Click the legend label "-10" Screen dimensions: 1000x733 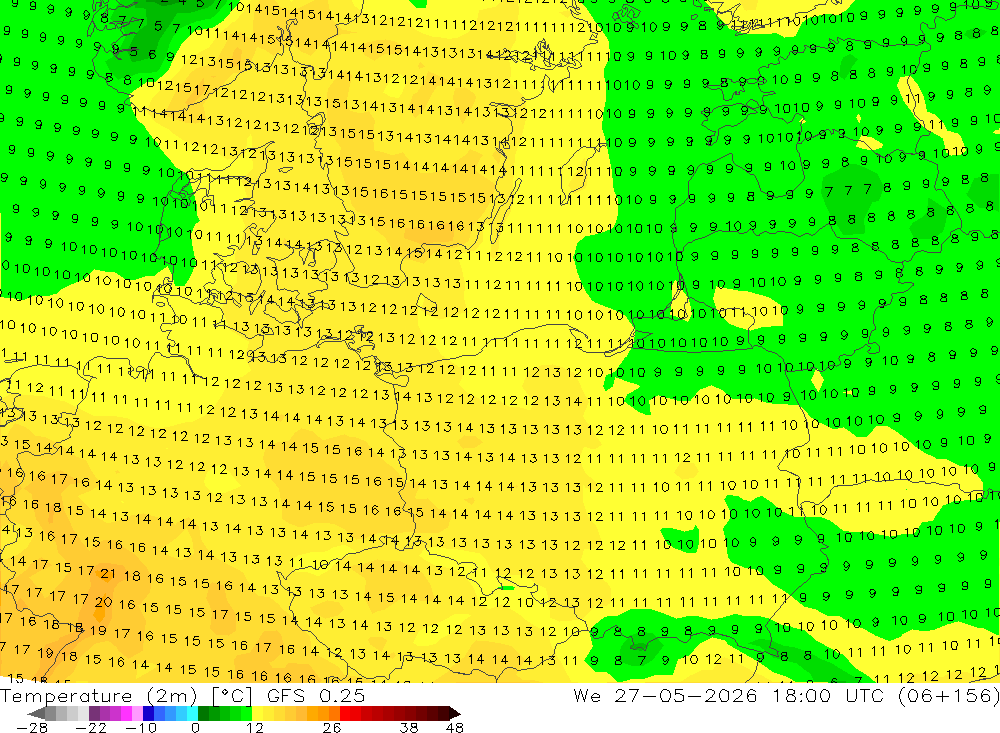[x=141, y=727]
